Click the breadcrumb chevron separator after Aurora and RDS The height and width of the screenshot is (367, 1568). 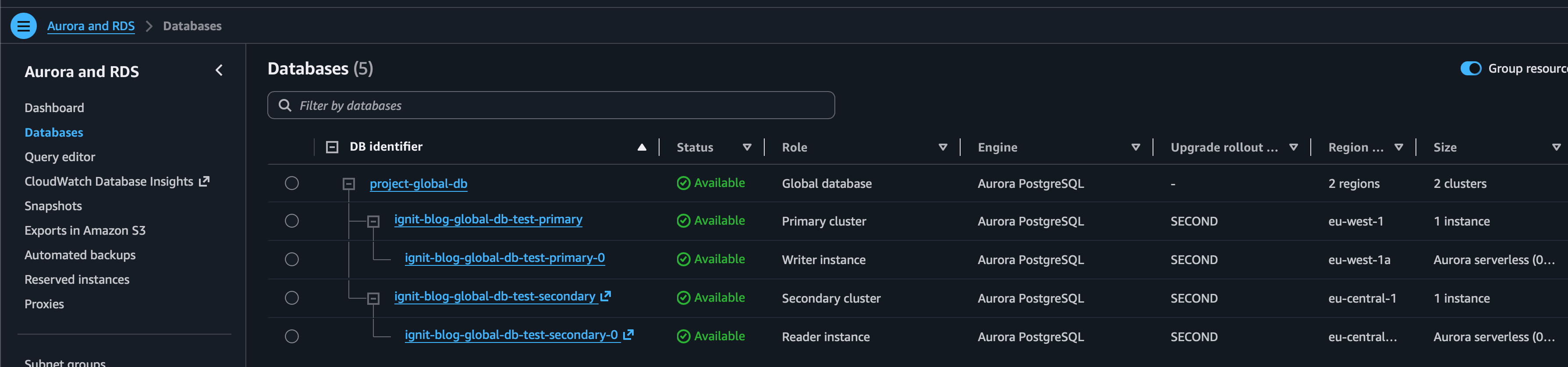click(149, 26)
